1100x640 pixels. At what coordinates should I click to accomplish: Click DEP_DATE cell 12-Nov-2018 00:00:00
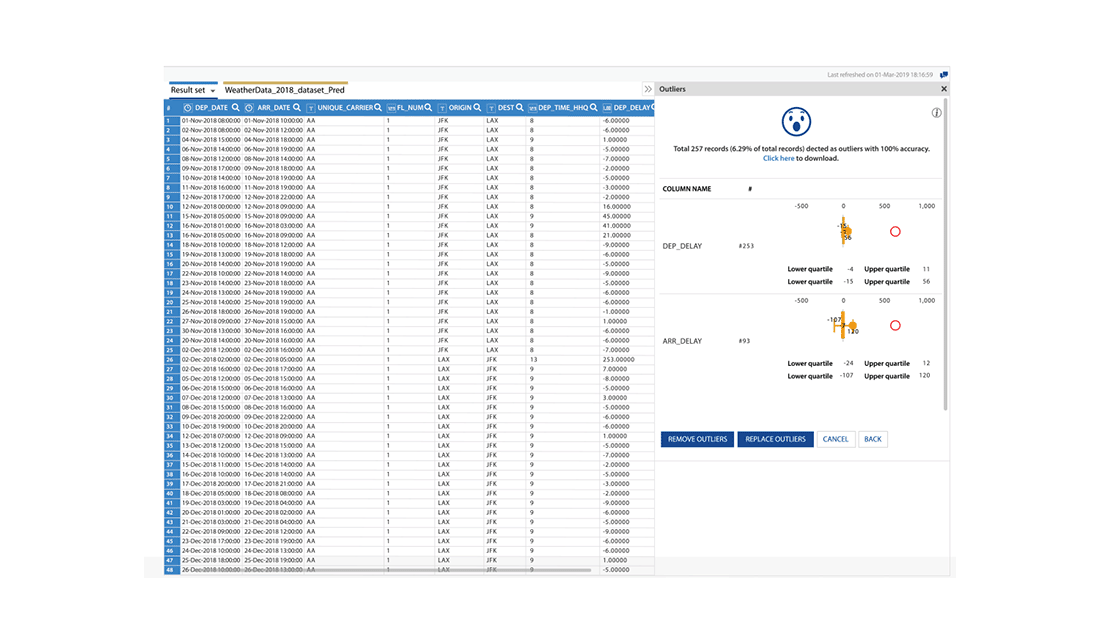(210, 206)
